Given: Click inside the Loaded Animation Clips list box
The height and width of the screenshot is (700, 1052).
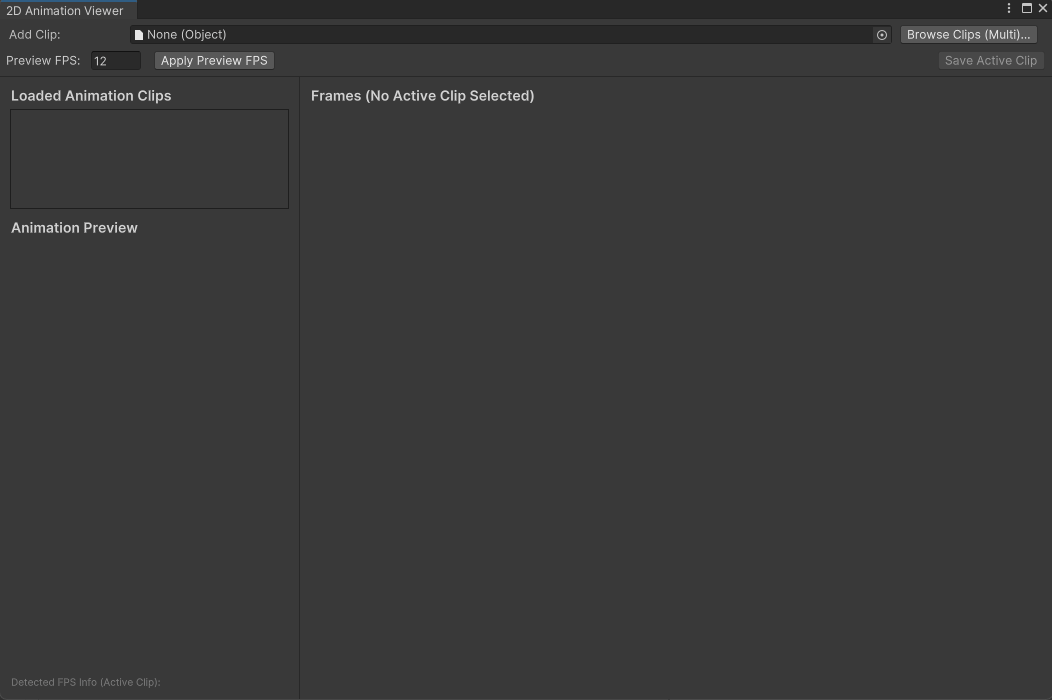Looking at the screenshot, I should [x=149, y=158].
